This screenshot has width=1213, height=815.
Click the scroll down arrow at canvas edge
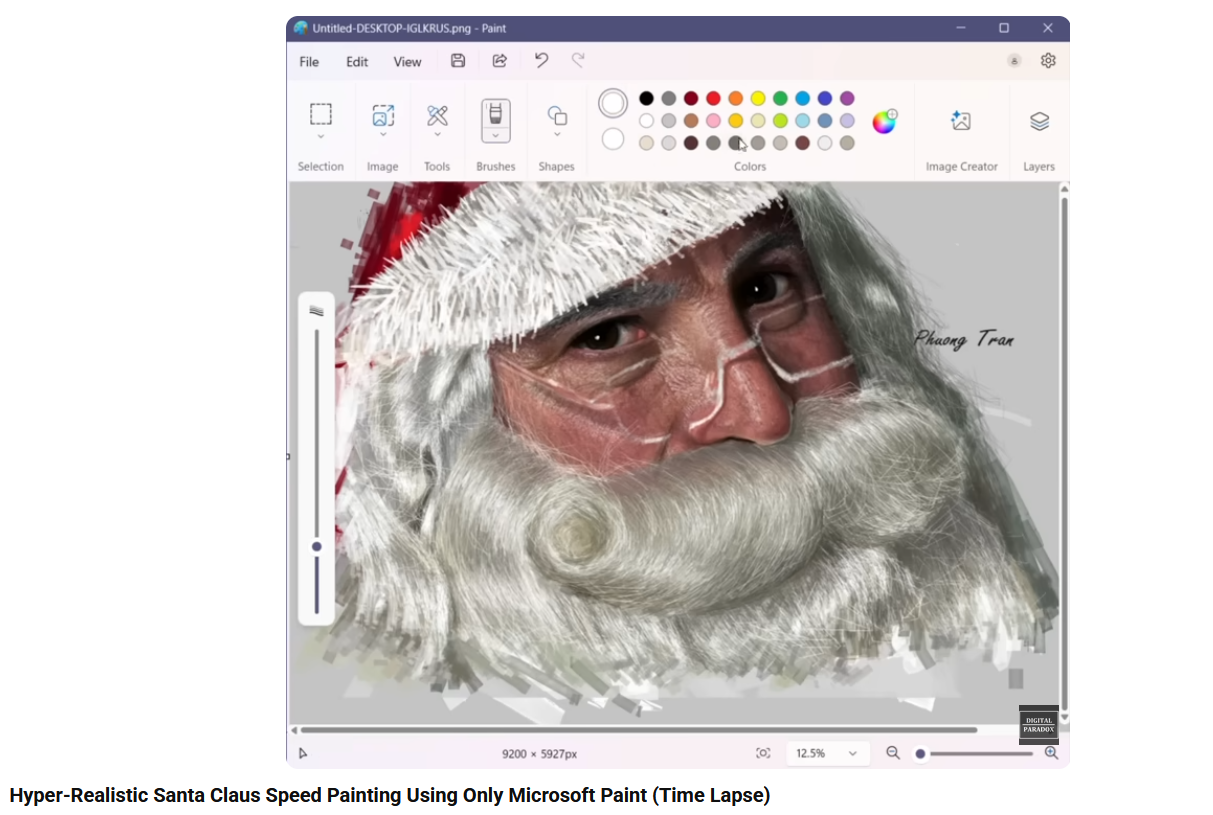[x=1064, y=718]
